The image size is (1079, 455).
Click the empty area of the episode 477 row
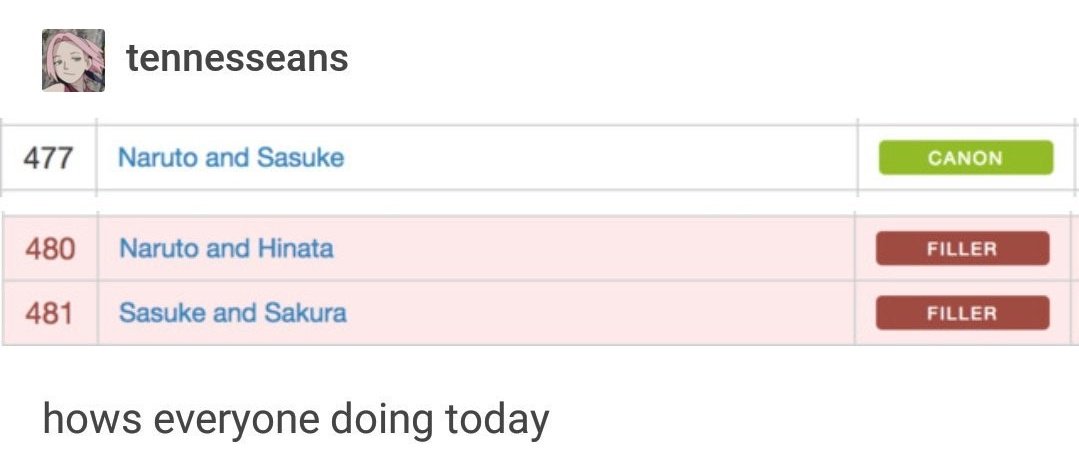(599, 158)
